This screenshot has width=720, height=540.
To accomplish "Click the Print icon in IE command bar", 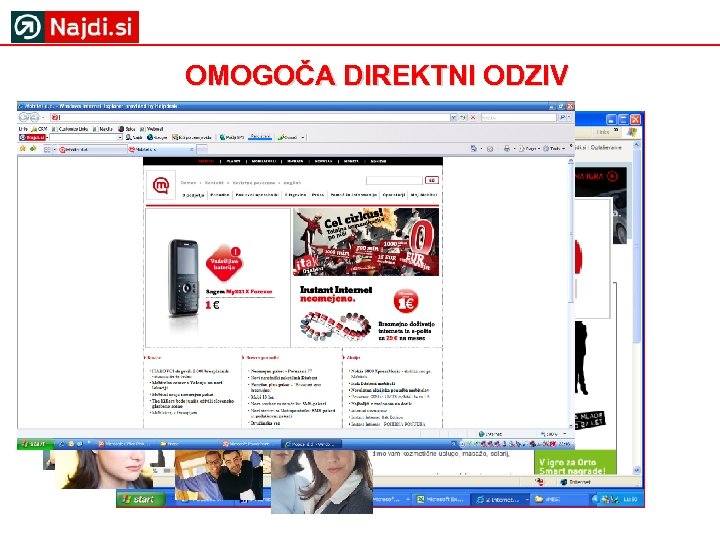I will pos(506,149).
